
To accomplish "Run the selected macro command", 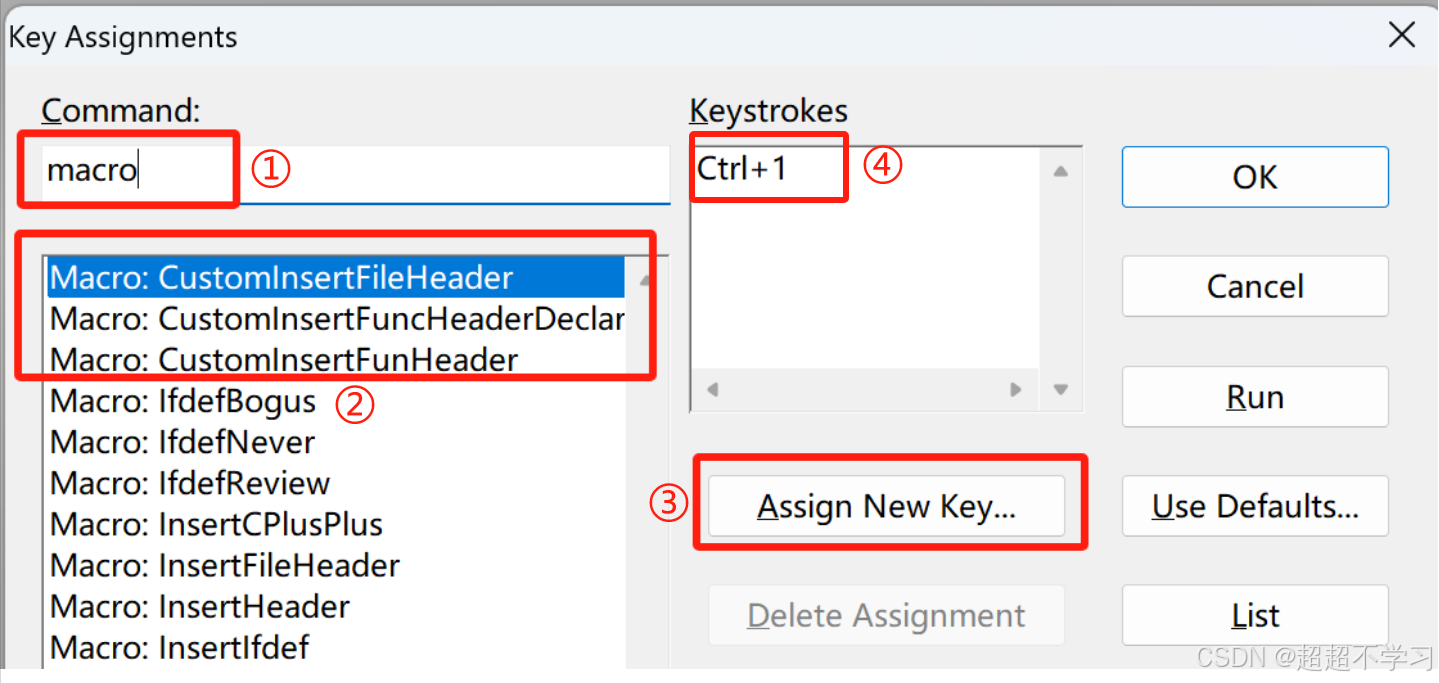I will tap(1254, 397).
